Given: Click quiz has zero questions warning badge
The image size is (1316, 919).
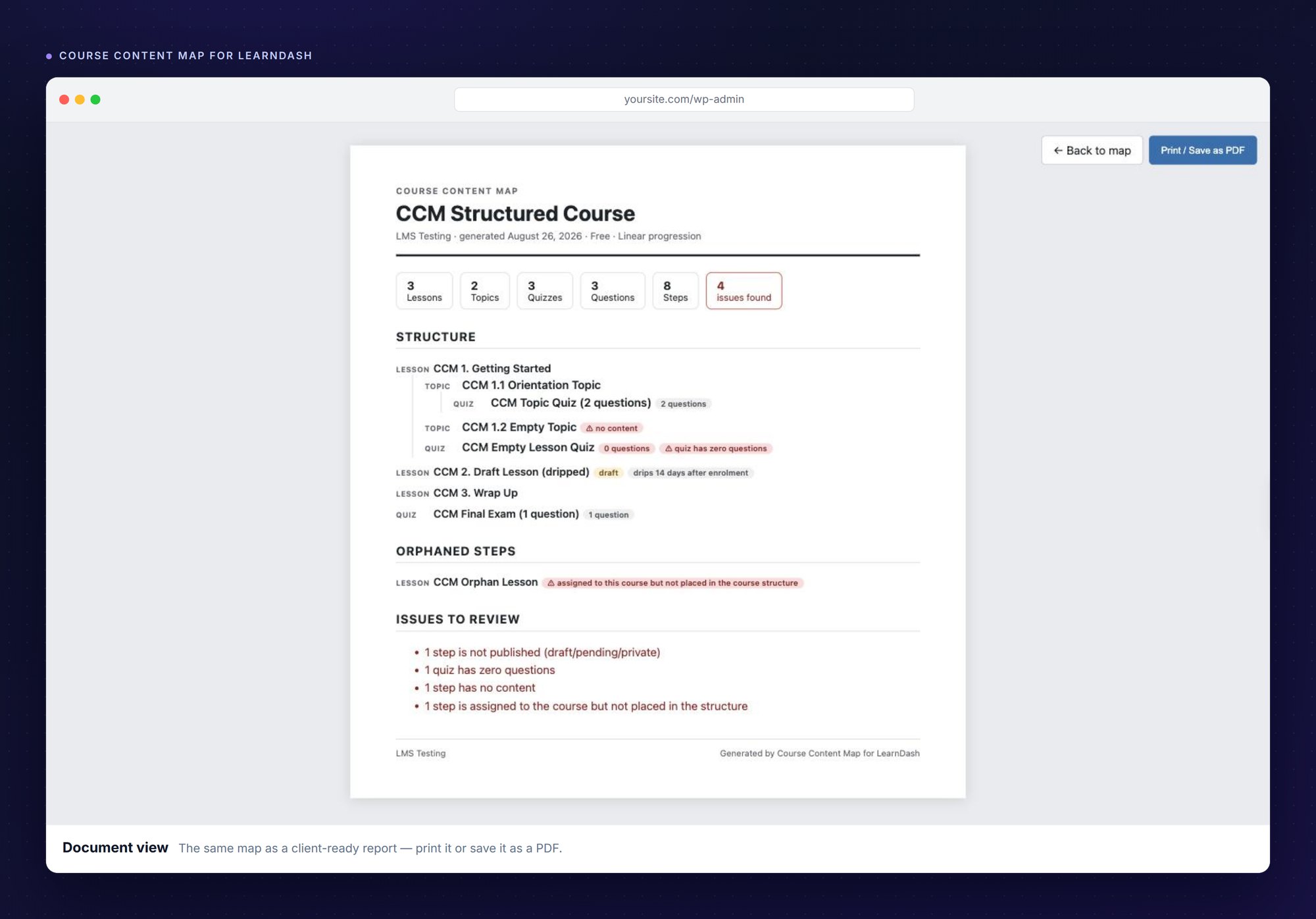Looking at the screenshot, I should 715,449.
